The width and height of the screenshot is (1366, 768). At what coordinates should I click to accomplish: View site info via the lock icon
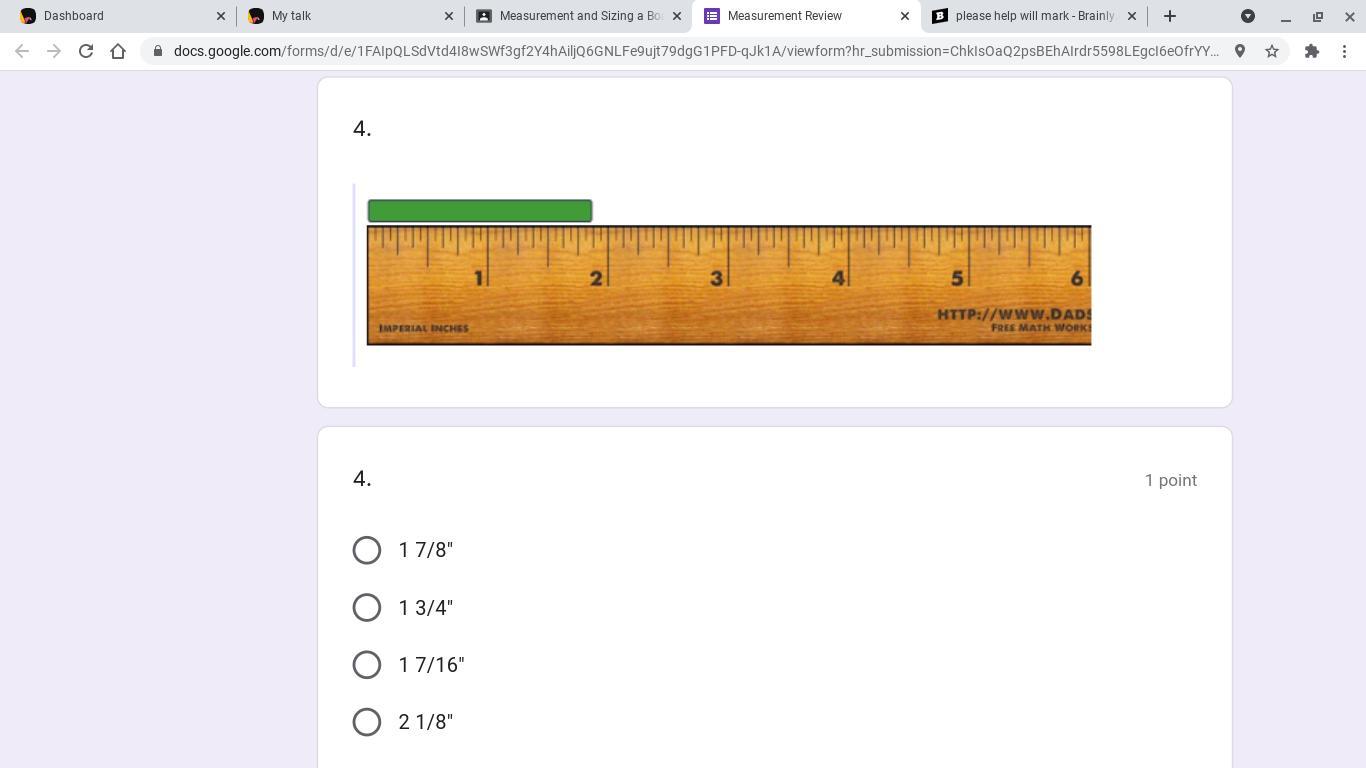tap(158, 51)
